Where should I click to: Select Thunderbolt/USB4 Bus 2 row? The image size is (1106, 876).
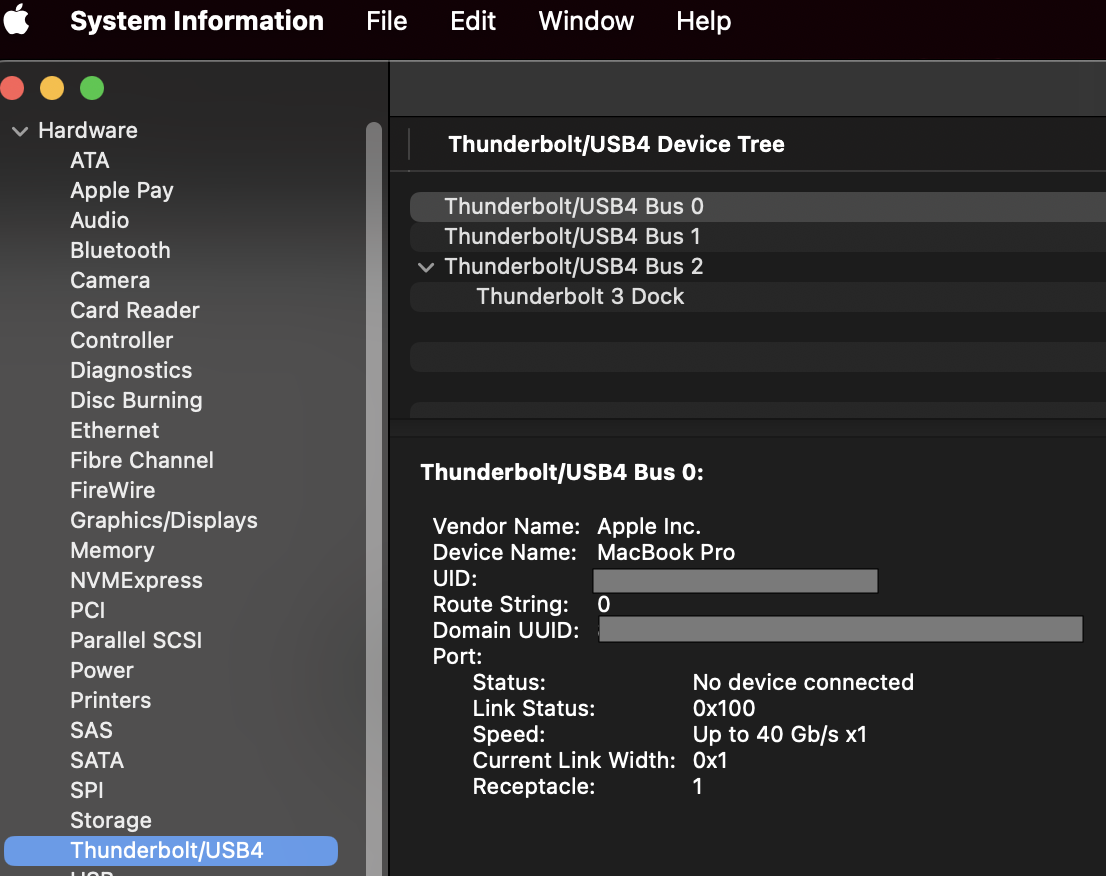tap(758, 267)
